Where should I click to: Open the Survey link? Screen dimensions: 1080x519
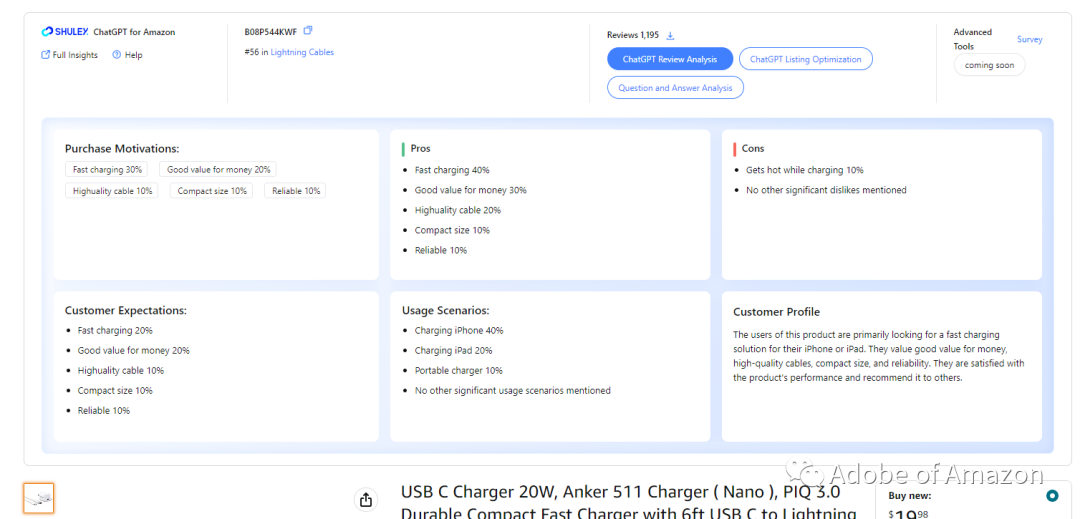tap(1030, 39)
